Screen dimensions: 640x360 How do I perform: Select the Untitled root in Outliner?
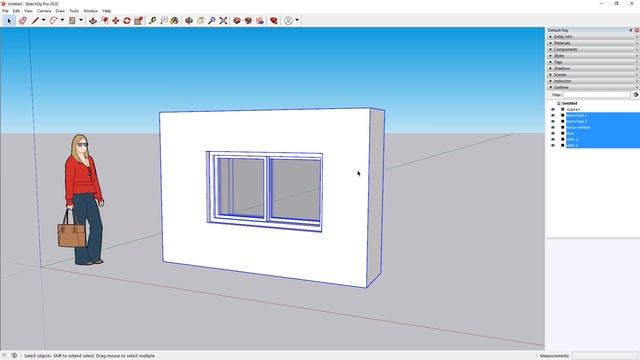tap(569, 103)
